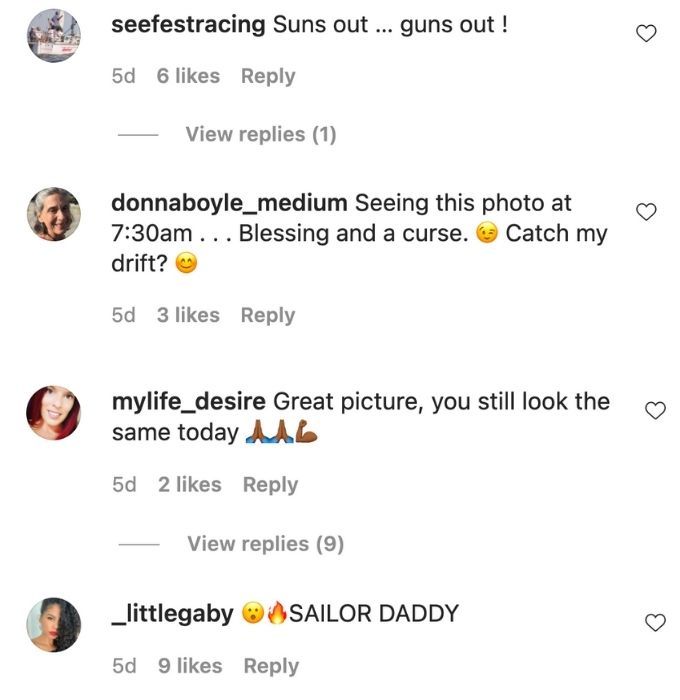The width and height of the screenshot is (680, 700).
Task: Expand View replies (9) under mylife_desire
Action: [x=266, y=544]
